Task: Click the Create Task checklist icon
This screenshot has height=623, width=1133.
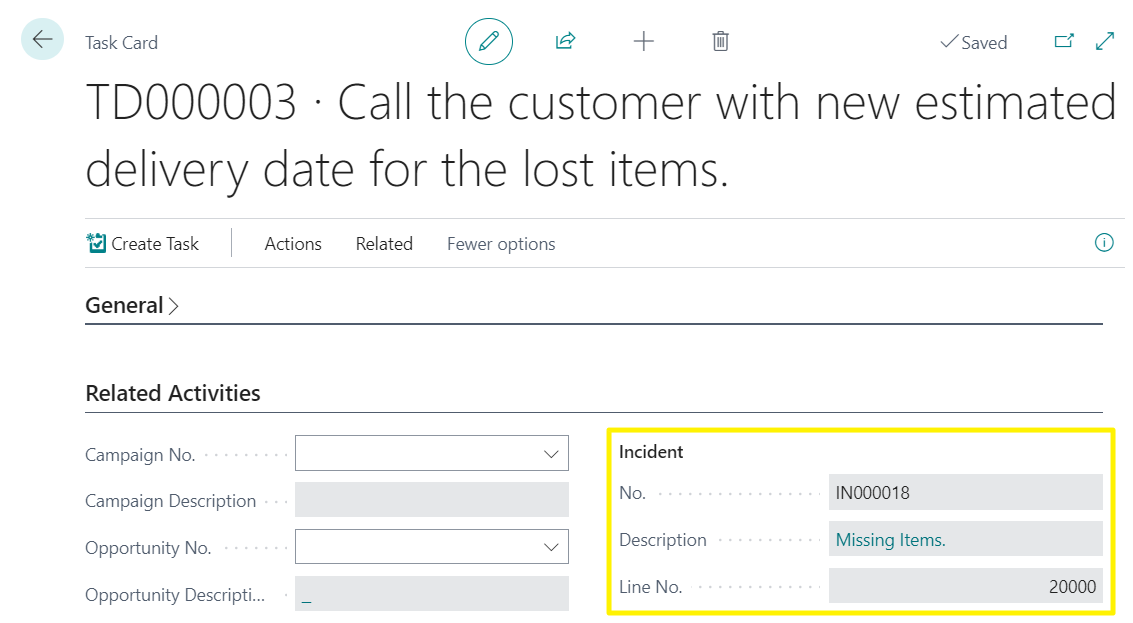Action: [x=95, y=243]
